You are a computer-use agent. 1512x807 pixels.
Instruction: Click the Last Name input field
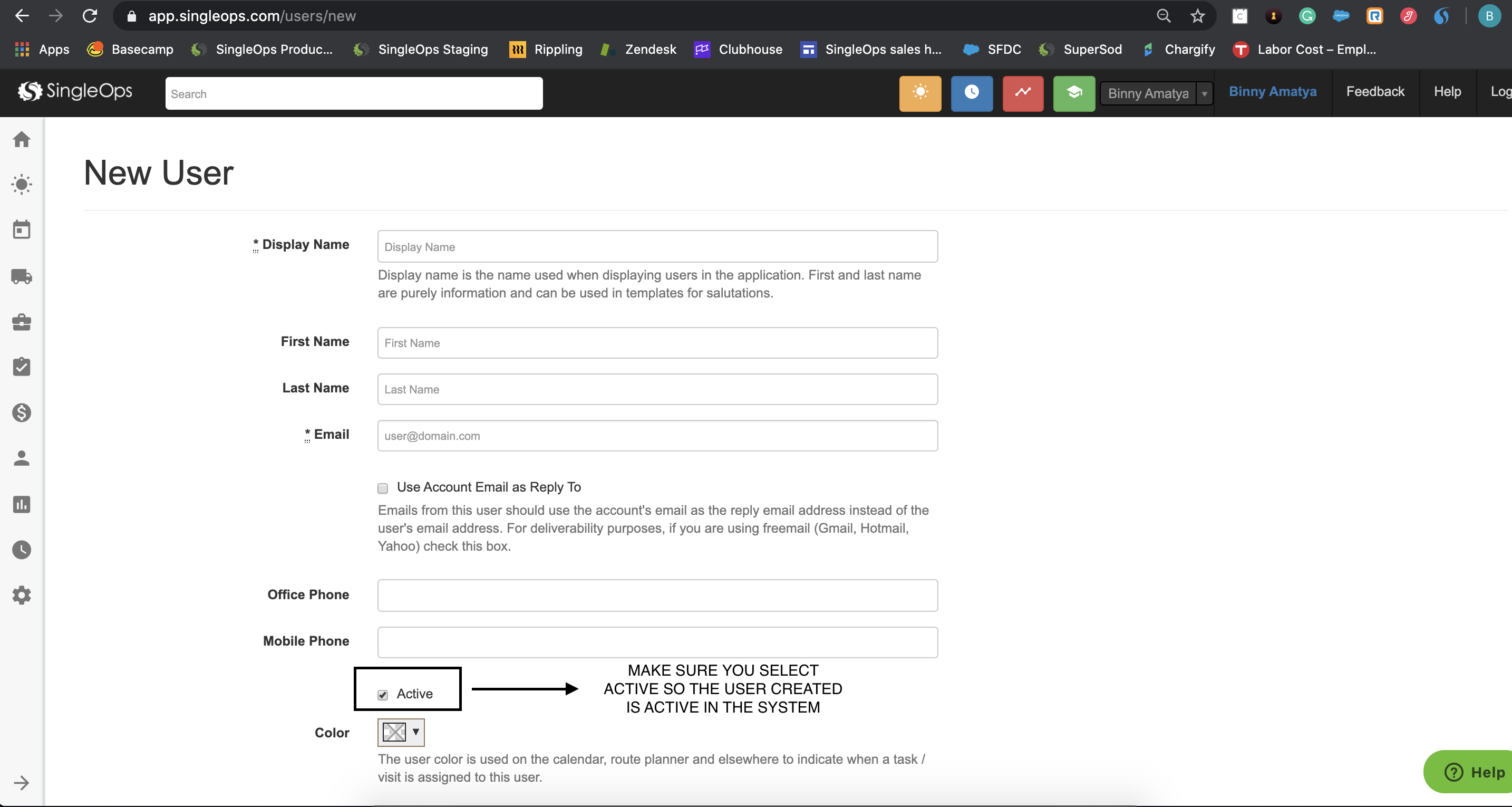pyautogui.click(x=657, y=389)
